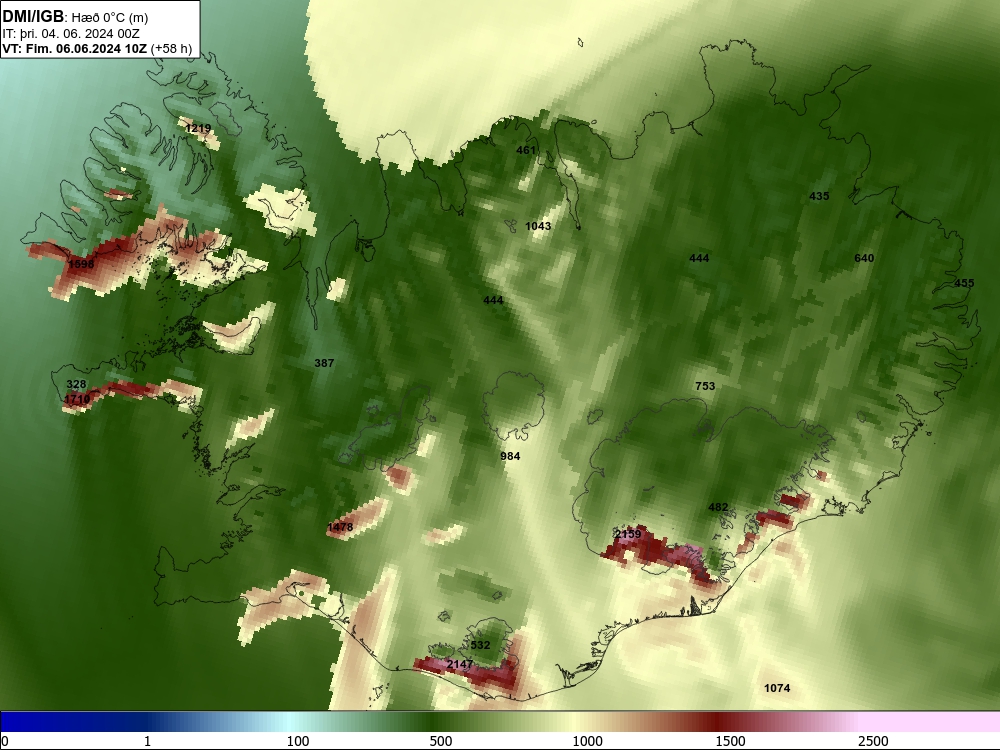The image size is (1000, 750).
Task: Pick the 435 height value label
Action: pos(820,196)
